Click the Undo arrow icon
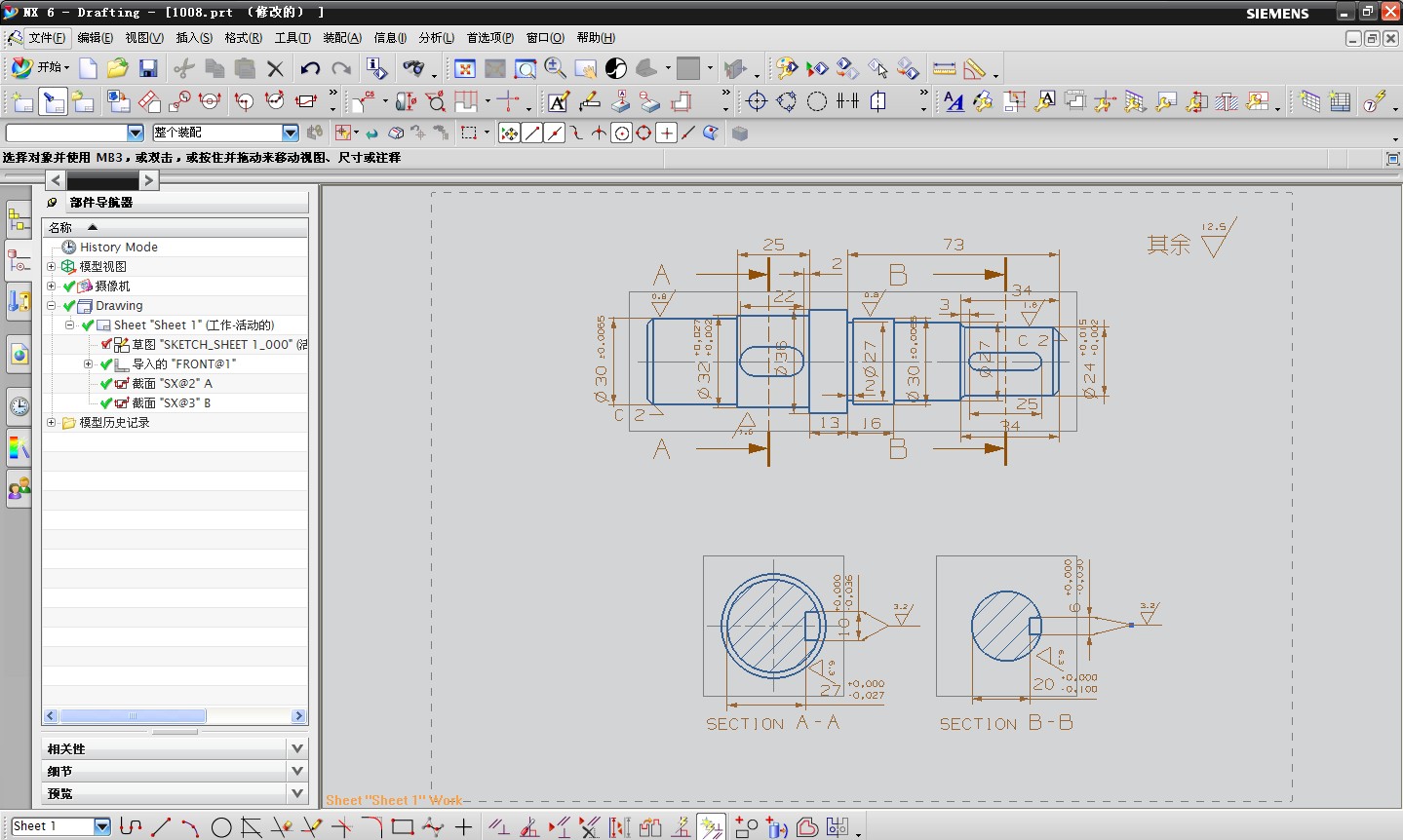Image resolution: width=1403 pixels, height=840 pixels. [310, 68]
